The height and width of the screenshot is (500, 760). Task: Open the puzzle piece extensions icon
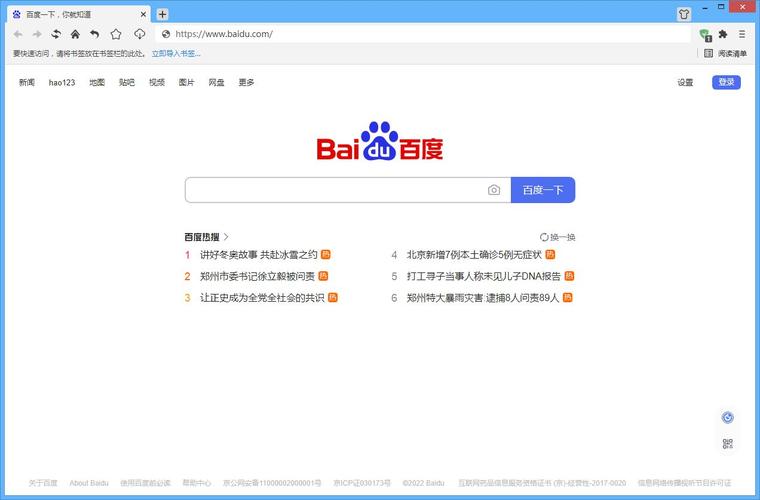[x=723, y=34]
